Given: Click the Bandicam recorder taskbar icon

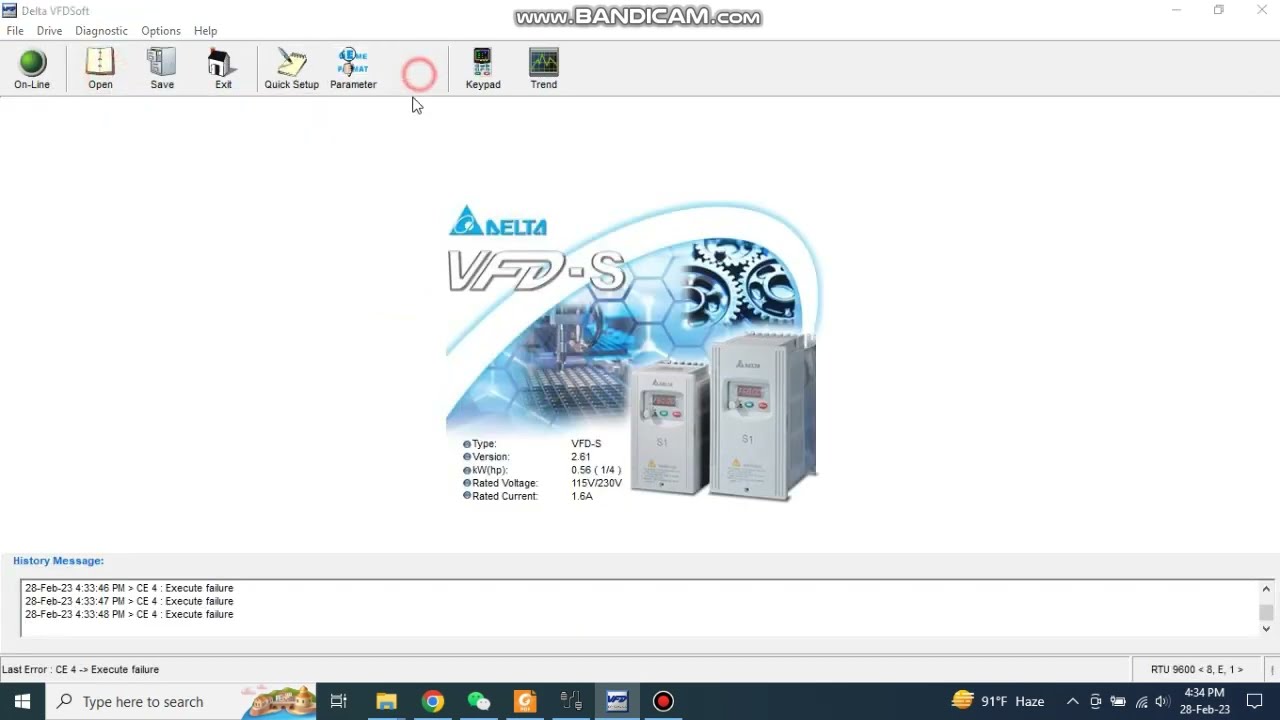Looking at the screenshot, I should (663, 701).
